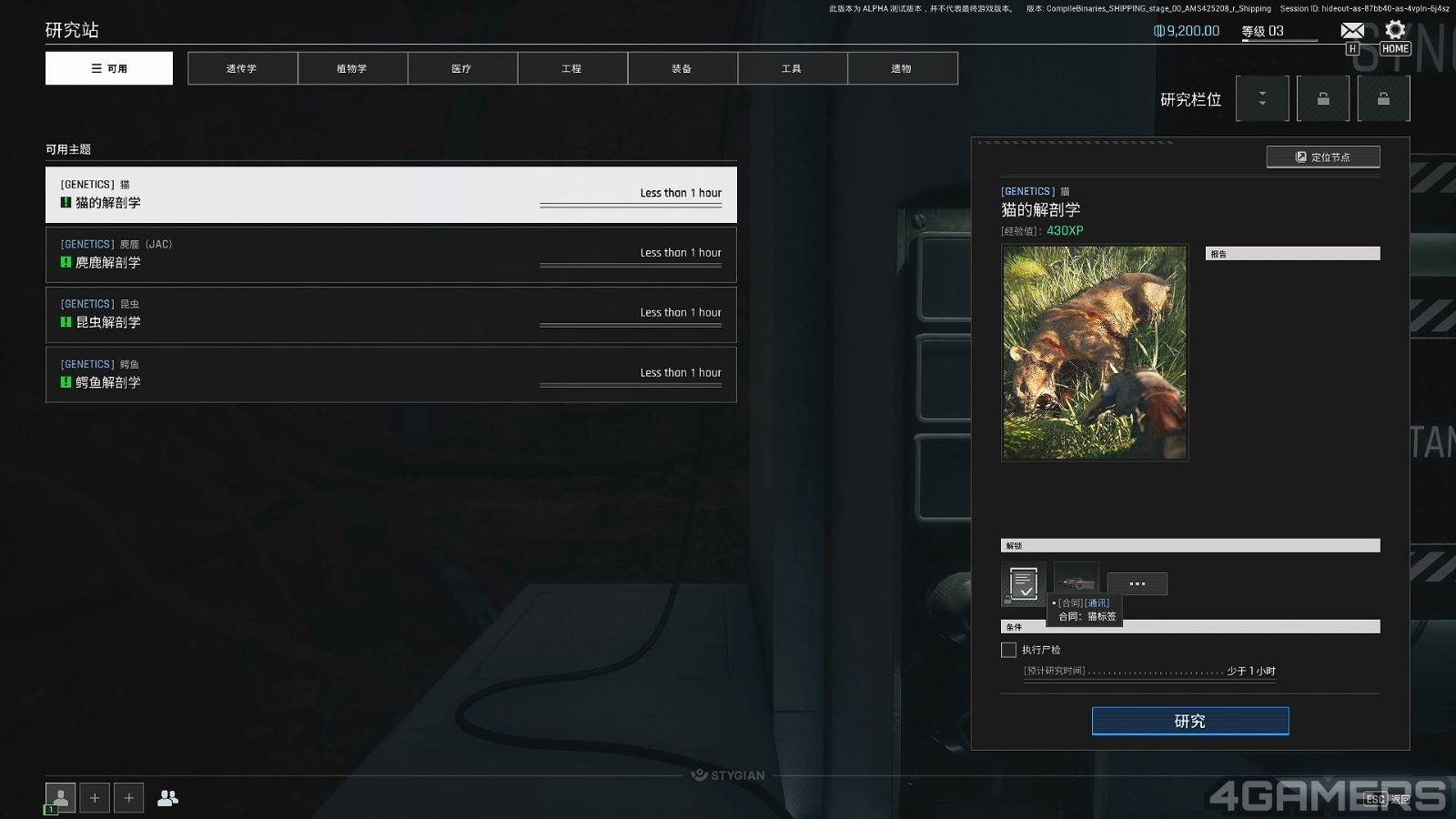Click the locked contract unlock icon
1456x819 pixels.
click(x=1023, y=583)
